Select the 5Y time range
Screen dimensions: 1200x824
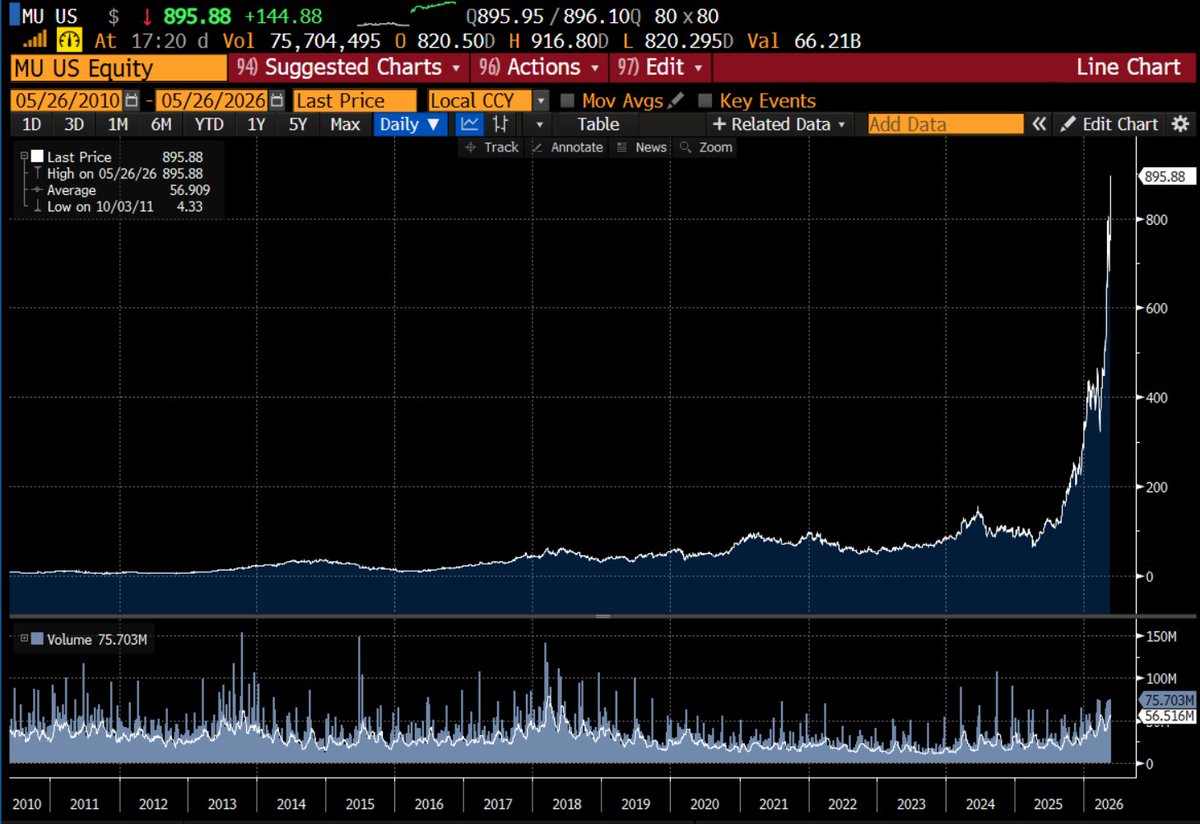click(298, 124)
